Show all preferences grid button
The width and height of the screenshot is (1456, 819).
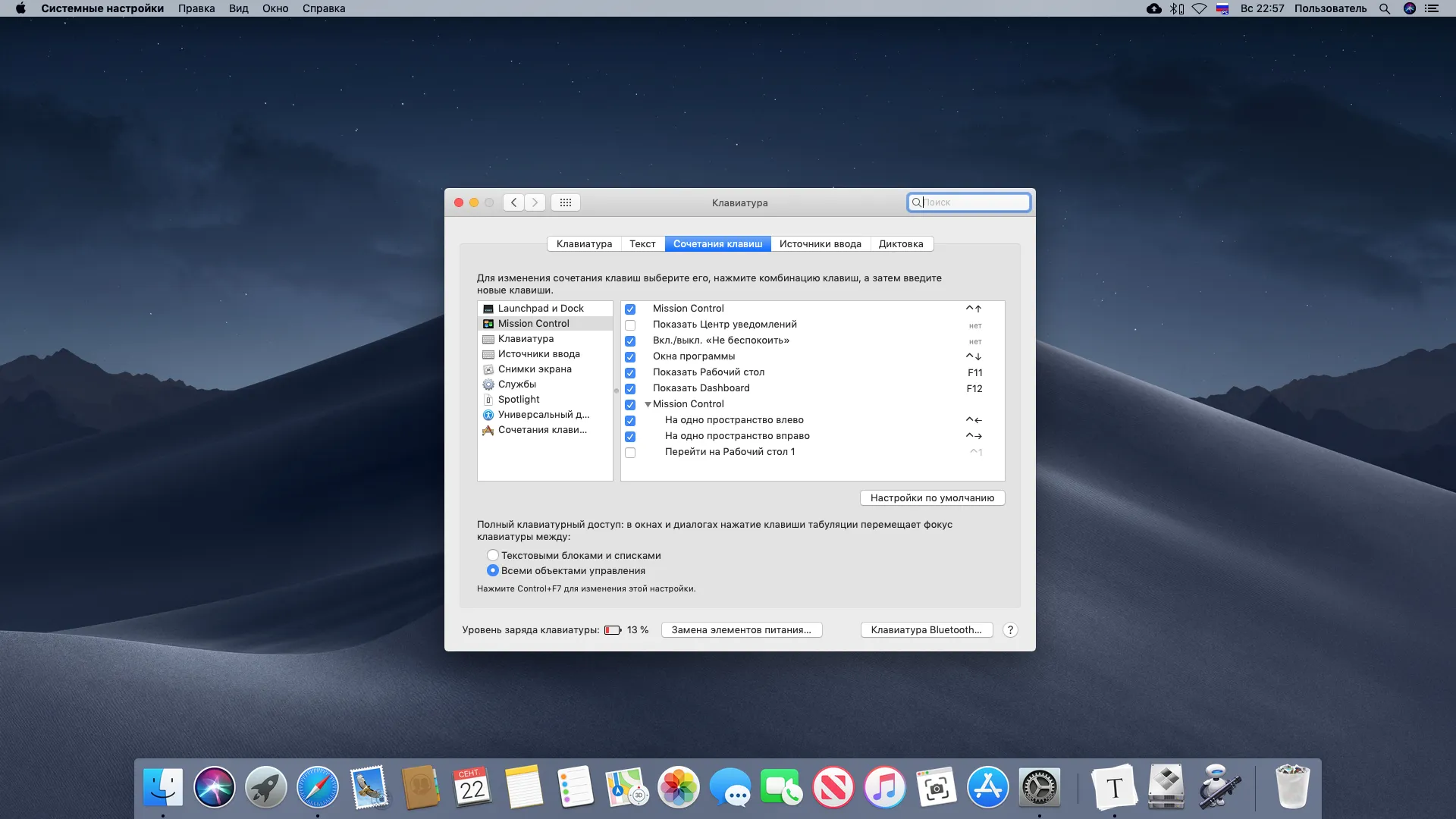click(566, 202)
